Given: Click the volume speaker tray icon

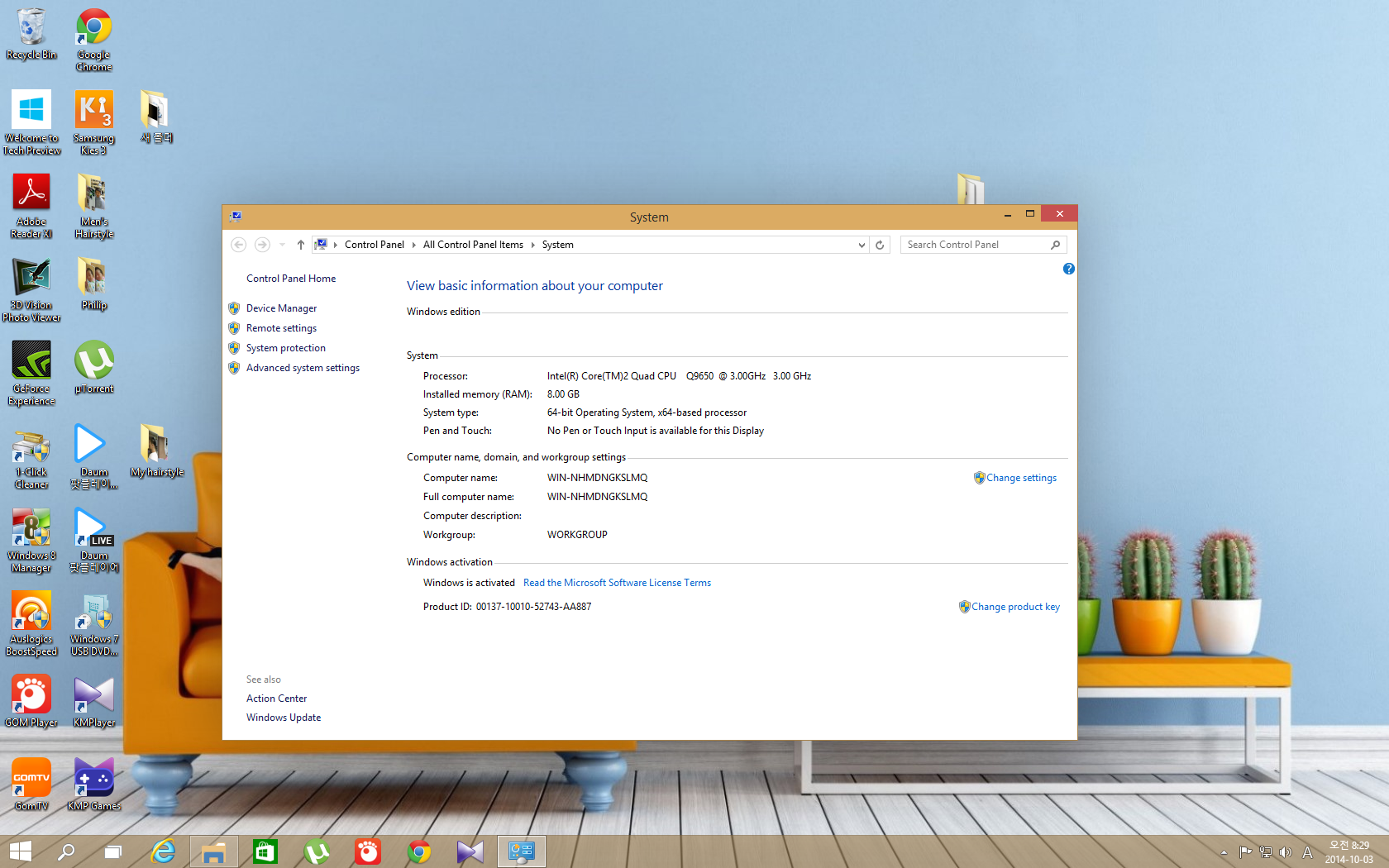Looking at the screenshot, I should (x=1286, y=852).
